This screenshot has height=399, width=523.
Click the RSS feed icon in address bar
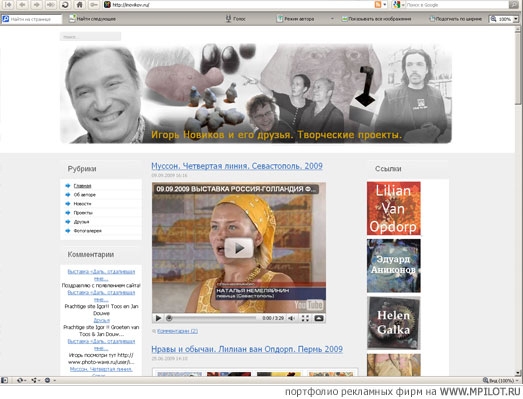(378, 5)
